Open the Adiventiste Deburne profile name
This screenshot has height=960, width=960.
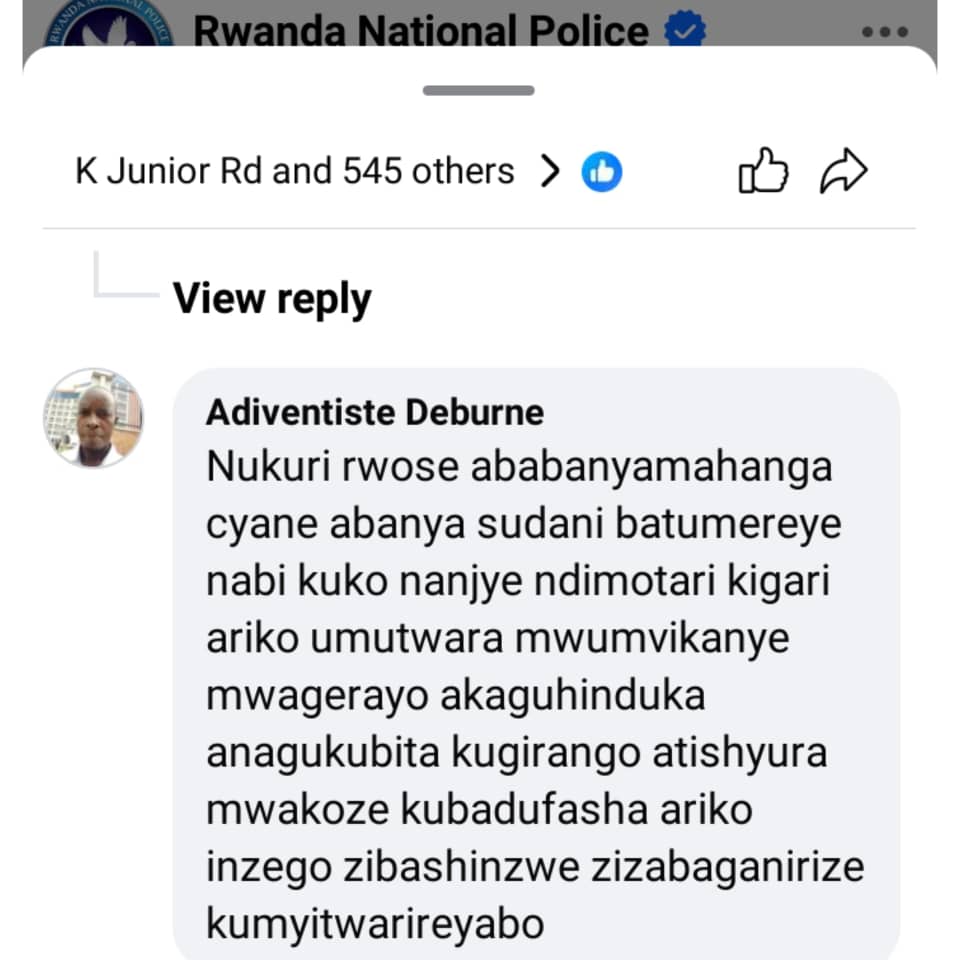[x=375, y=412]
